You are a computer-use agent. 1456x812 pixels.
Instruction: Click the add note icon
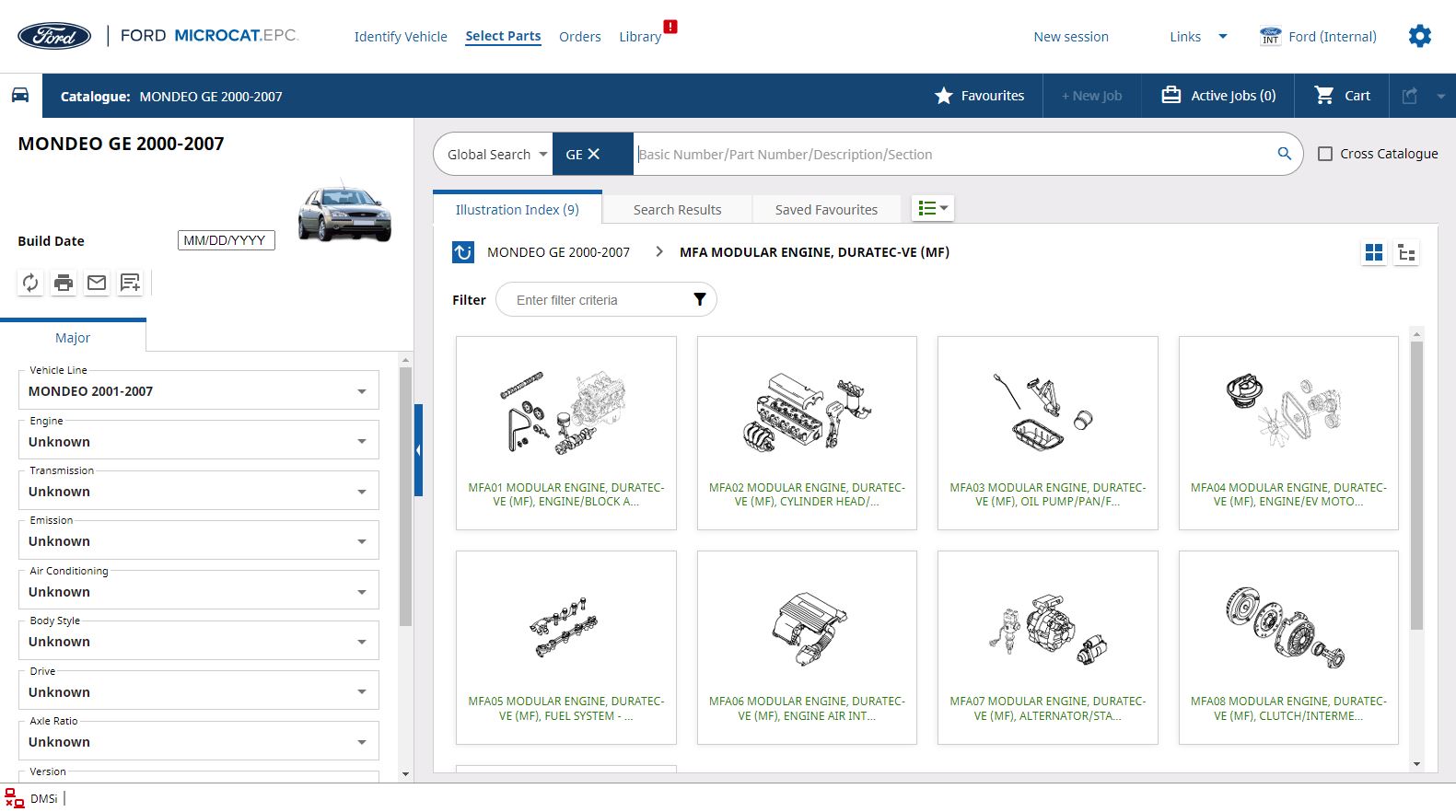point(130,283)
